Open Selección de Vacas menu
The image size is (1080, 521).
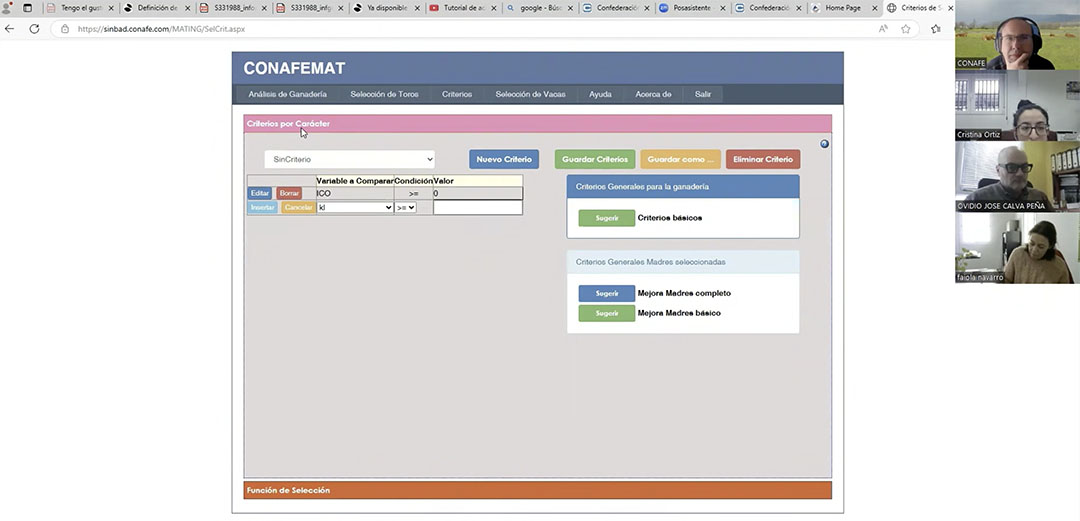530,94
